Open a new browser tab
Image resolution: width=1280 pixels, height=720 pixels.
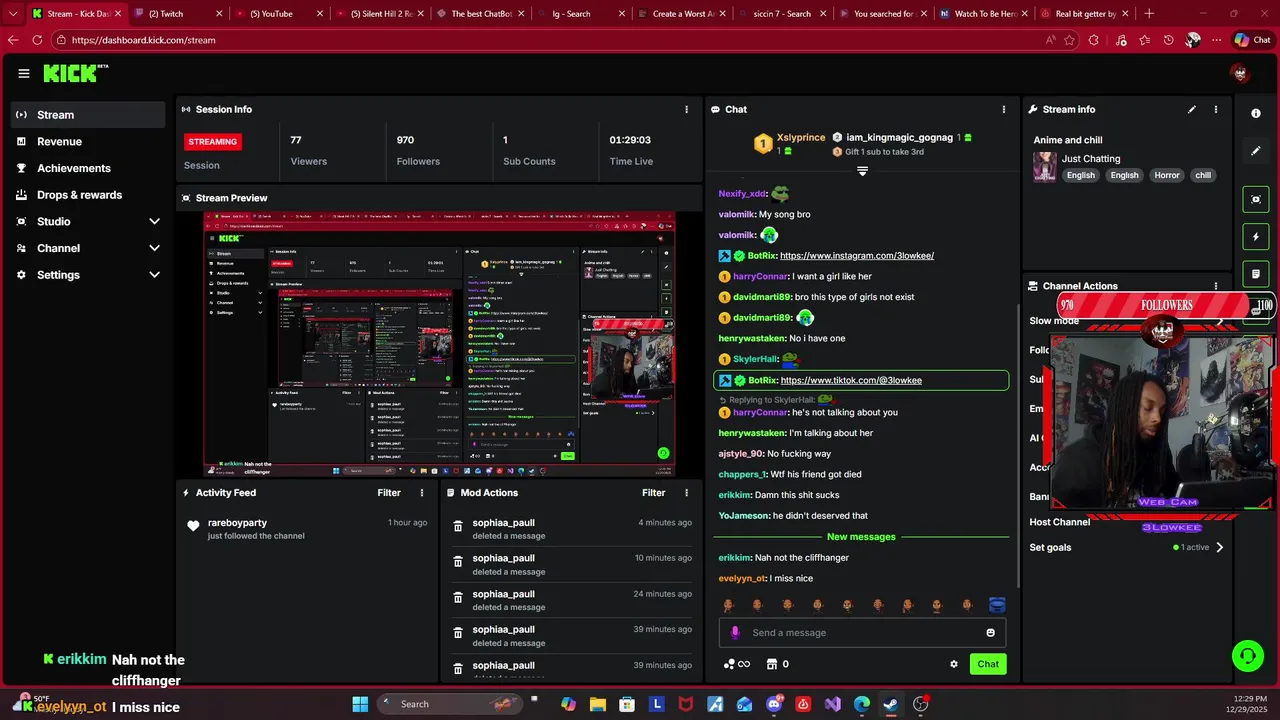(1149, 14)
